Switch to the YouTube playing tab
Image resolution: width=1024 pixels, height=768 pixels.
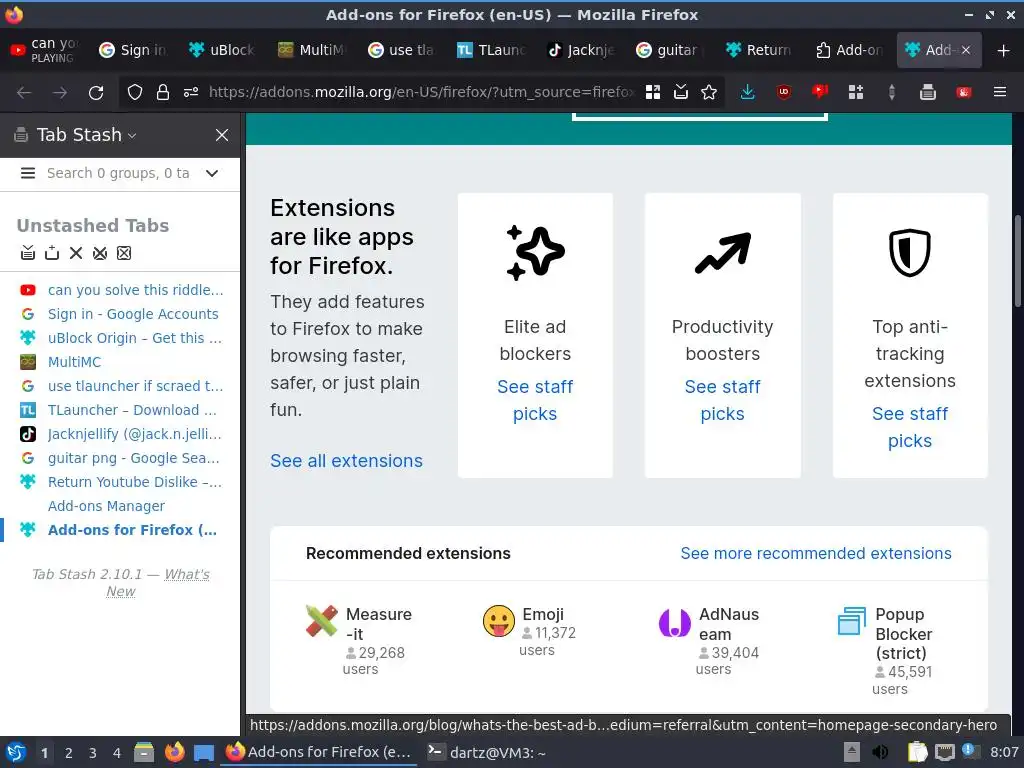[x=43, y=50]
